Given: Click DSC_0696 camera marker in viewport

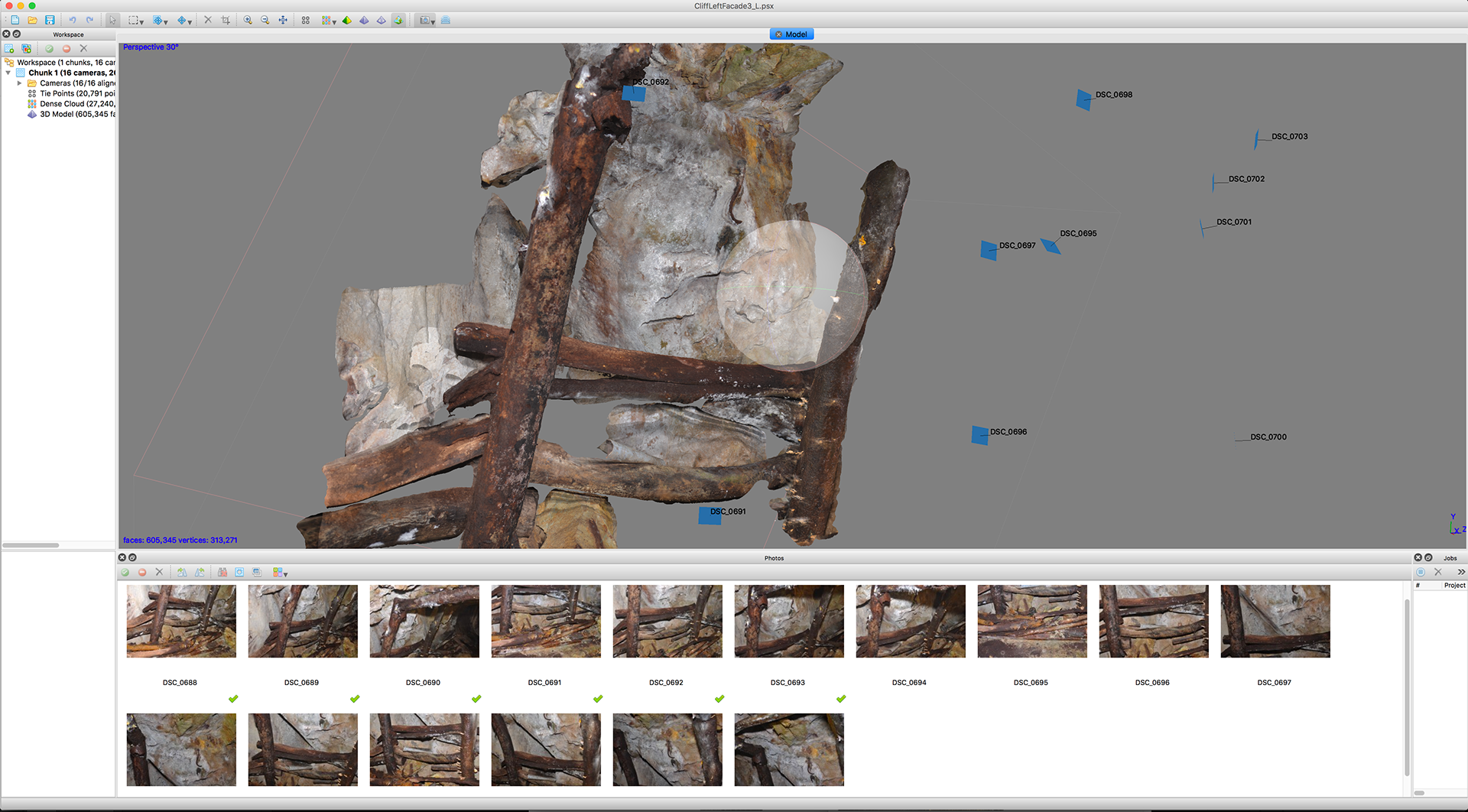Looking at the screenshot, I should point(979,435).
